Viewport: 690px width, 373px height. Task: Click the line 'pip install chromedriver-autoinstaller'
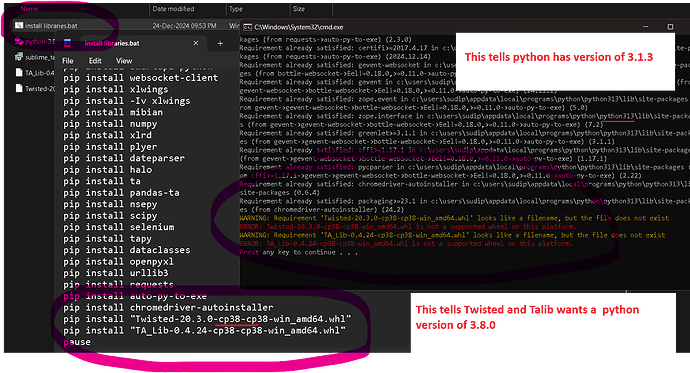point(168,307)
